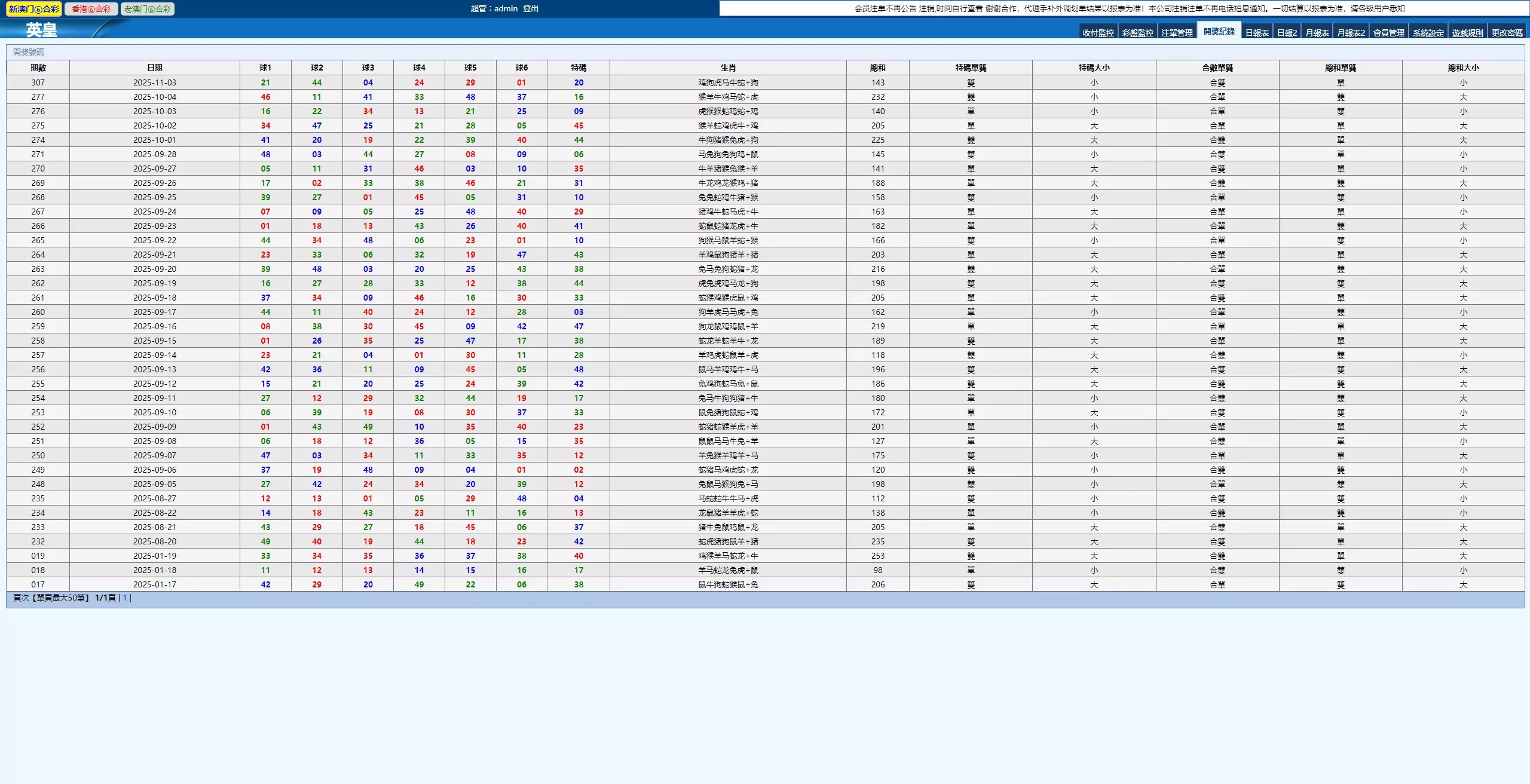Viewport: 1530px width, 784px height.
Task: Switch to 老澳门六合彩 lottery button
Action: tap(148, 9)
